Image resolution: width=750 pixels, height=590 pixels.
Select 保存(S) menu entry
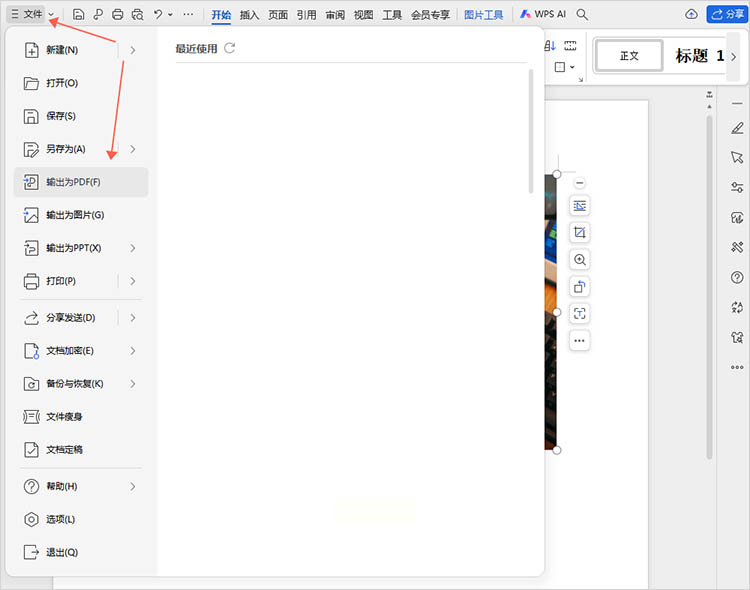80,116
